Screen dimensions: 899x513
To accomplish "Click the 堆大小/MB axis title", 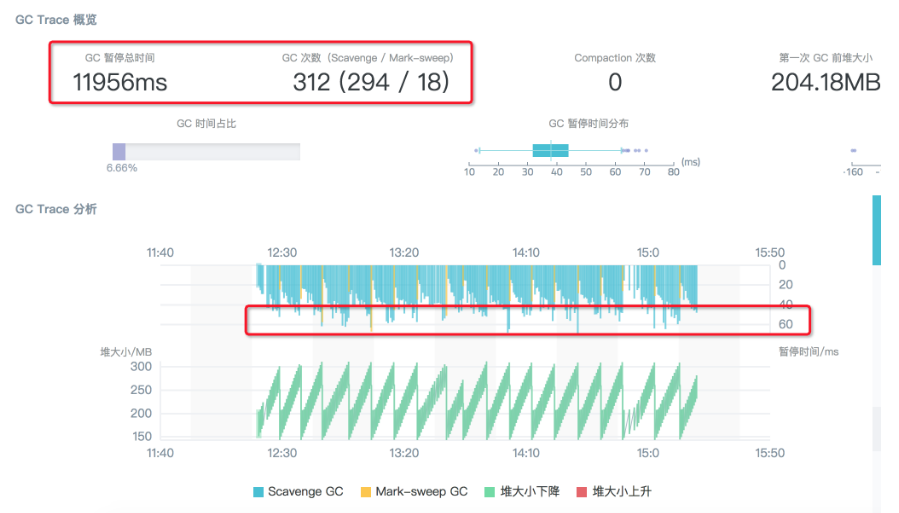I will click(126, 352).
